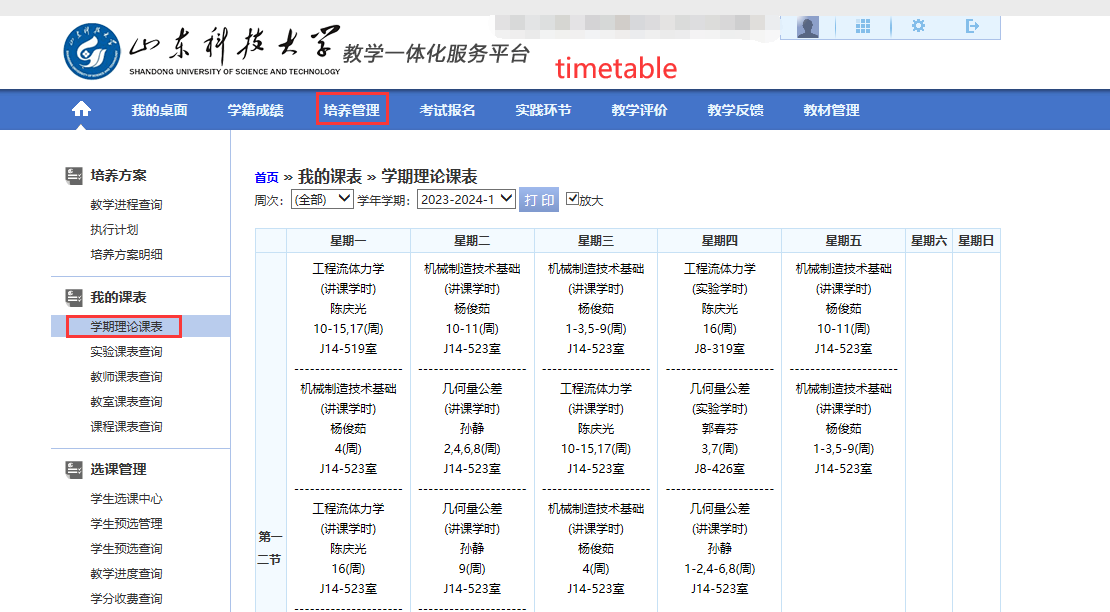Go to 学生选课中心 in the sidebar
This screenshot has height=612, width=1110.
[x=126, y=499]
